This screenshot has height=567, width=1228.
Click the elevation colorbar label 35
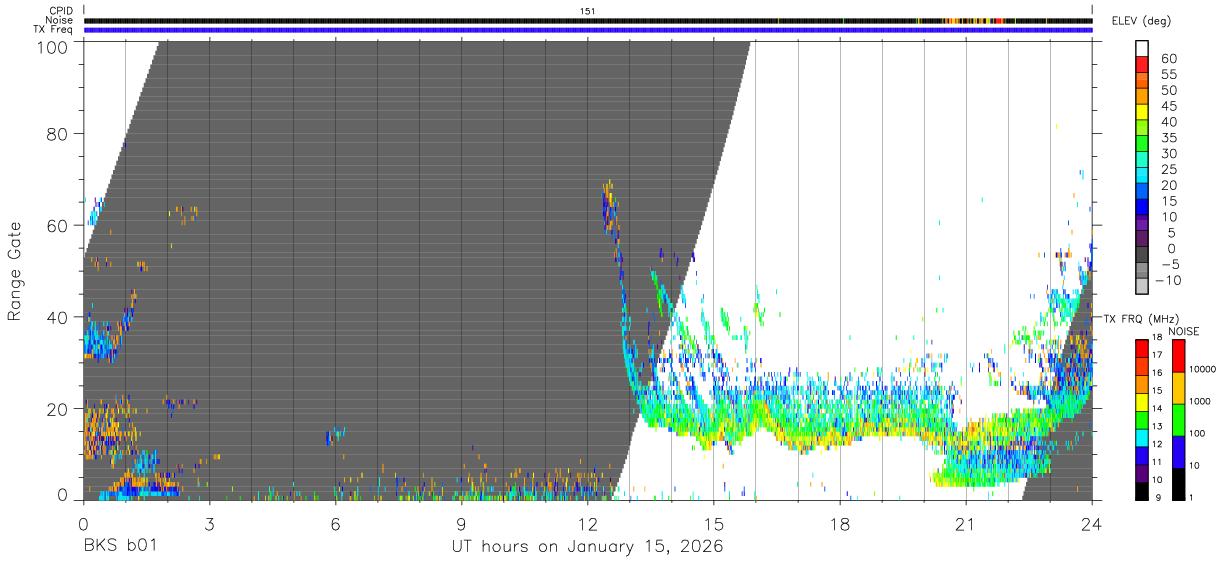(1168, 137)
